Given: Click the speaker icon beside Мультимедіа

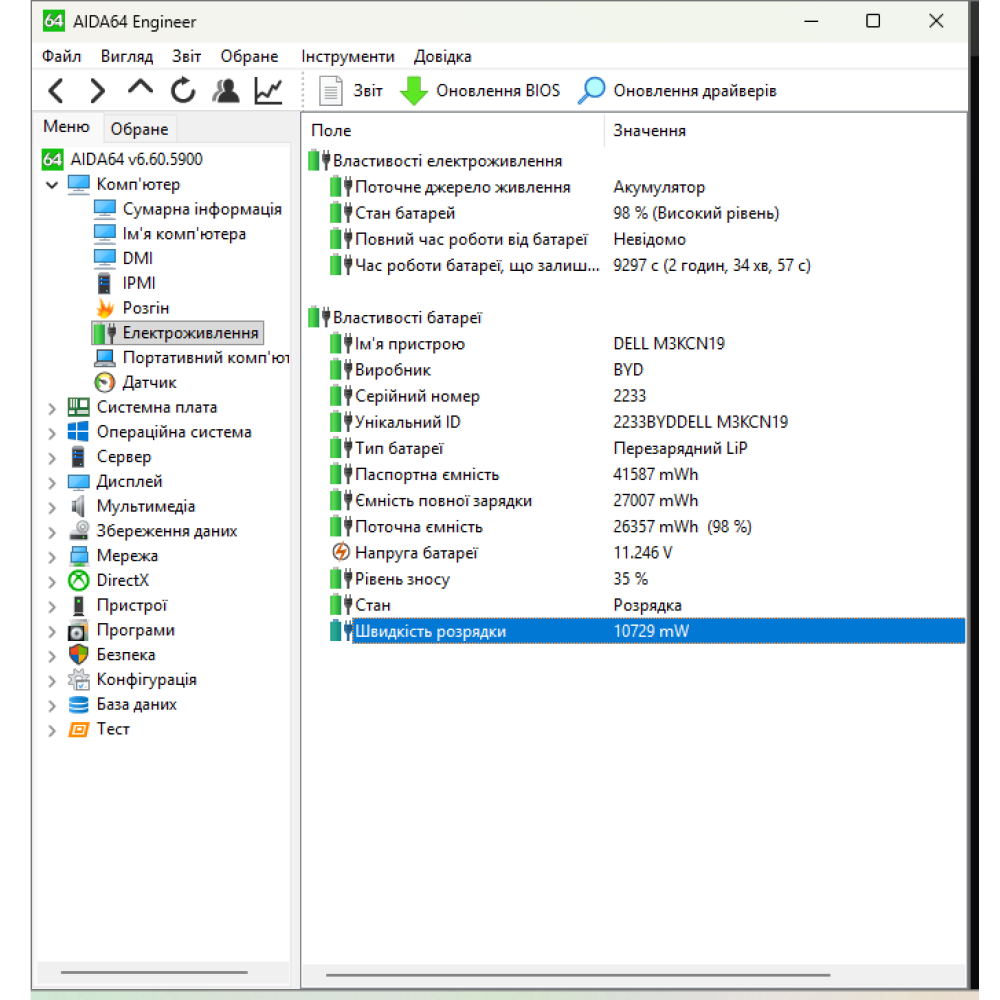Looking at the screenshot, I should 78,506.
